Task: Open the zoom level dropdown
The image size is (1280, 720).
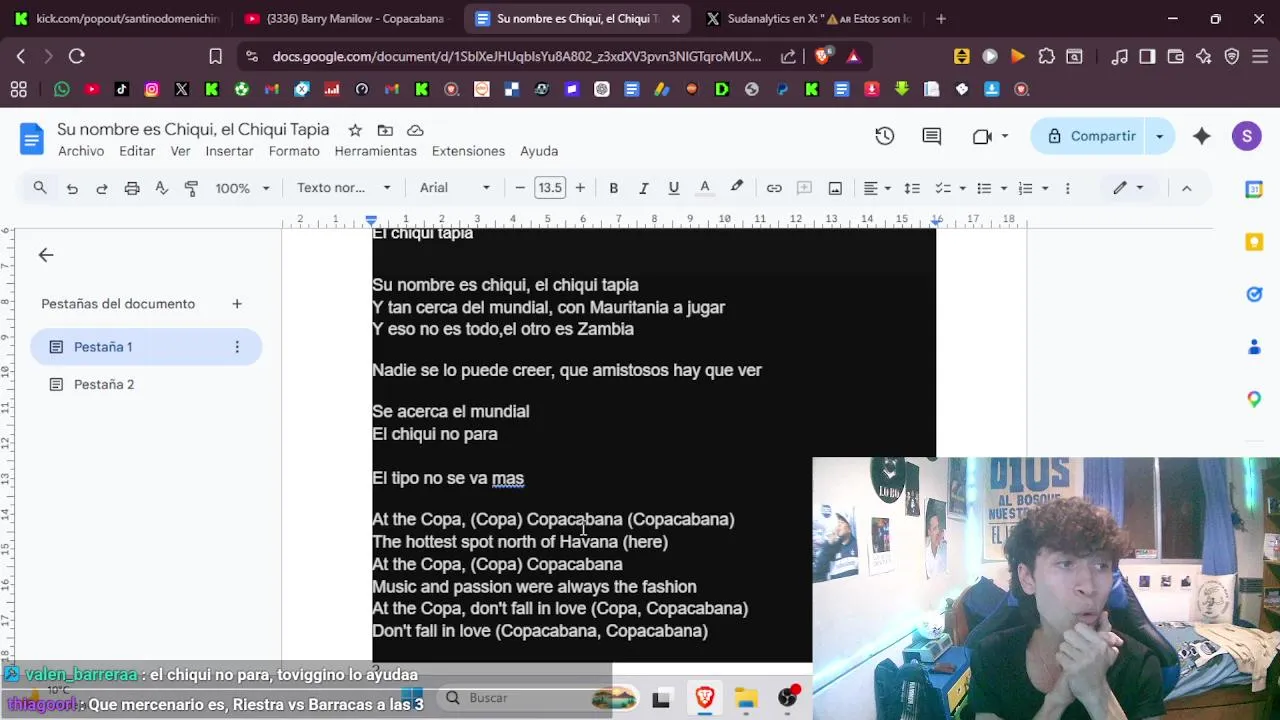Action: point(243,188)
